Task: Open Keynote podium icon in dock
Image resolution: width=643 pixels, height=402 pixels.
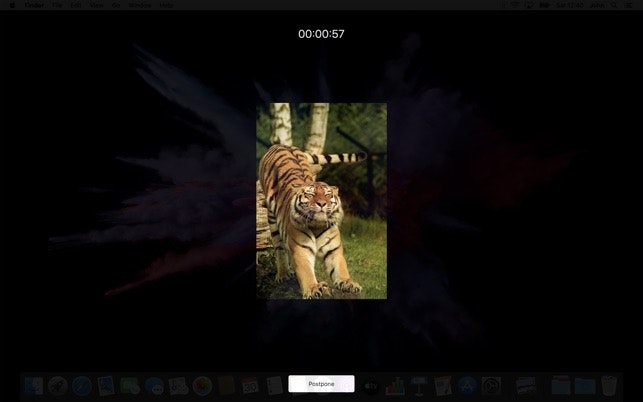Action: (x=419, y=386)
